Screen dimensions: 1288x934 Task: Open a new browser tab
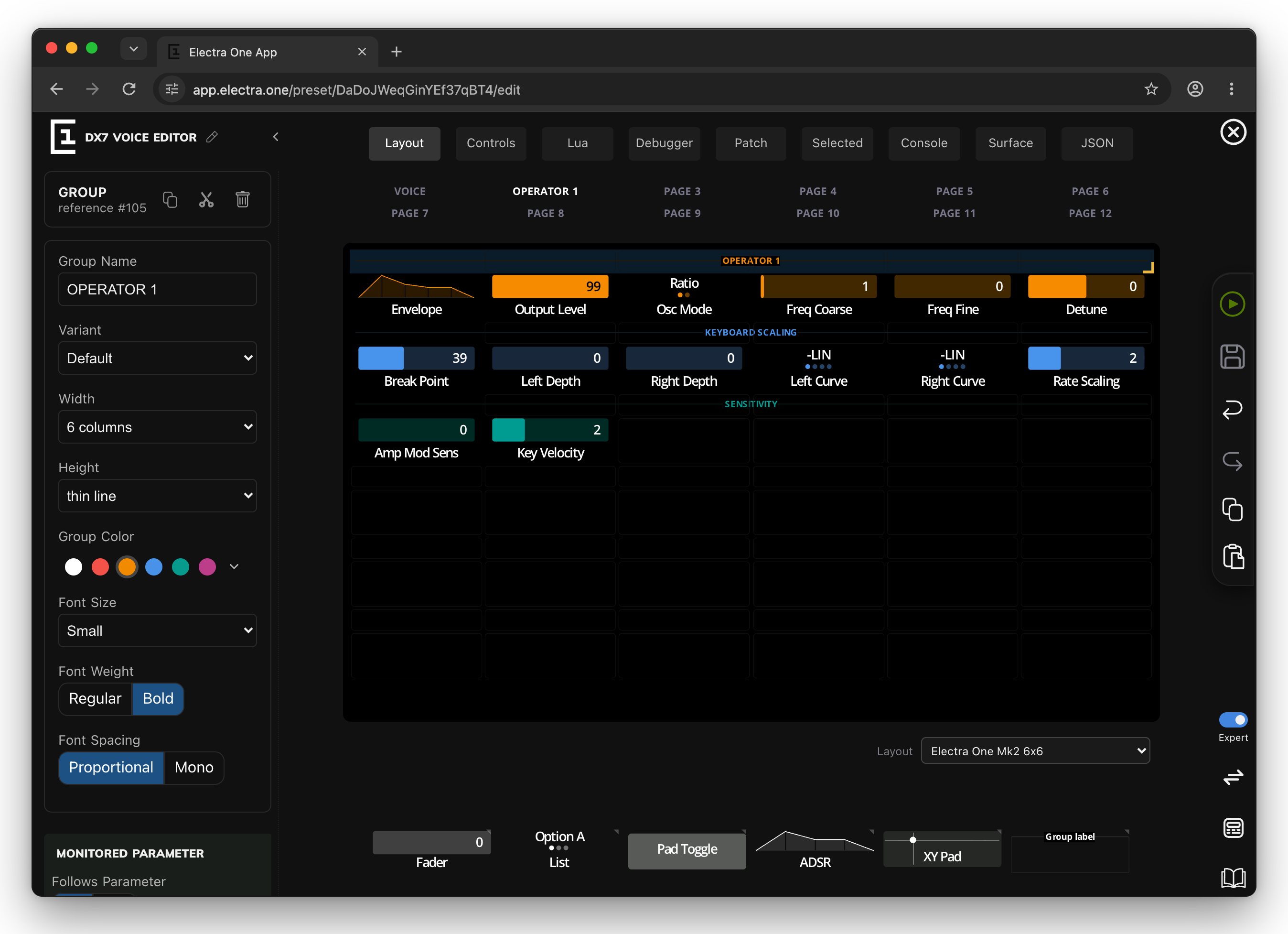click(x=397, y=52)
